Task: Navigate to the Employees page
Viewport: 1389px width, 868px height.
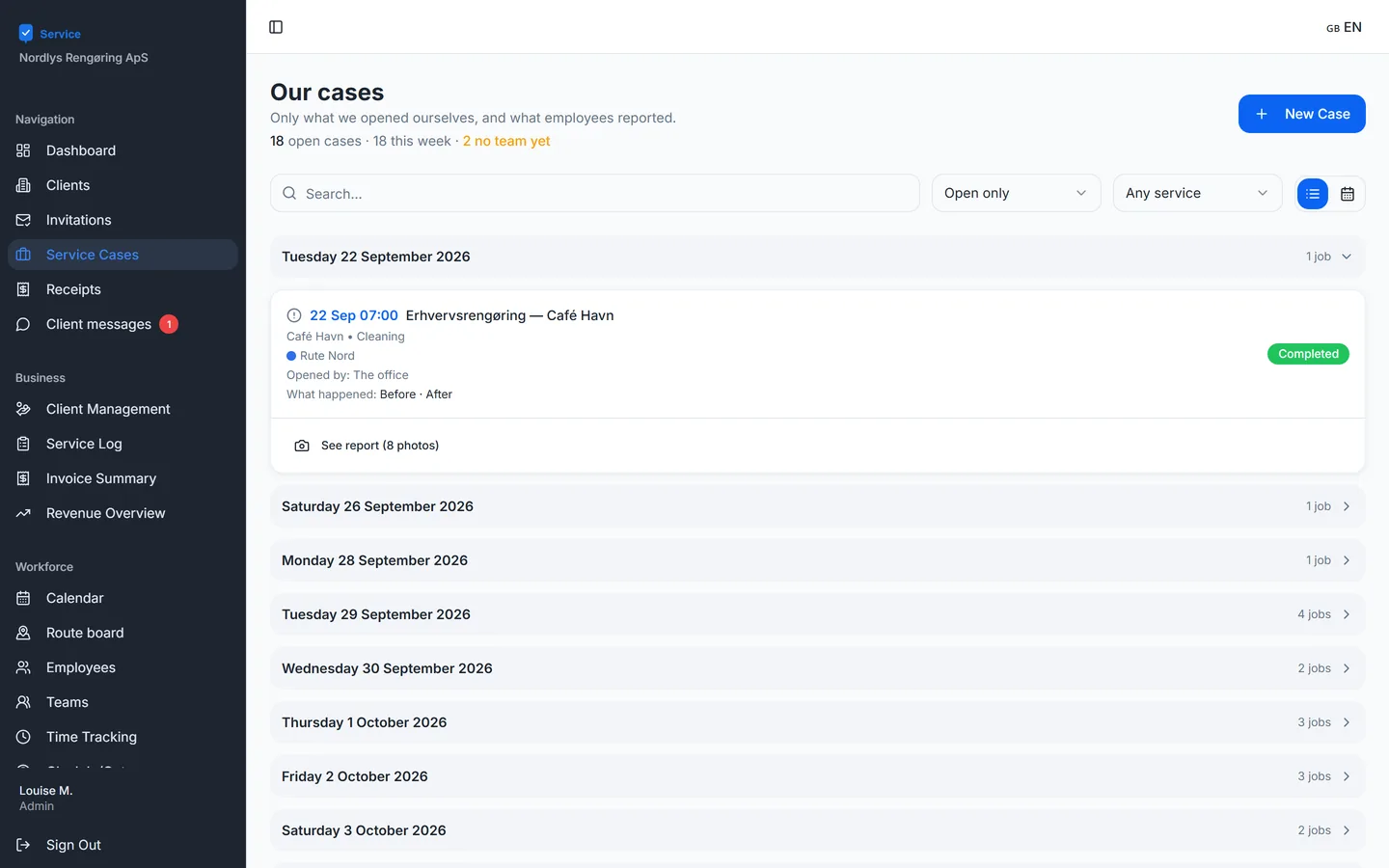Action: (x=123, y=667)
